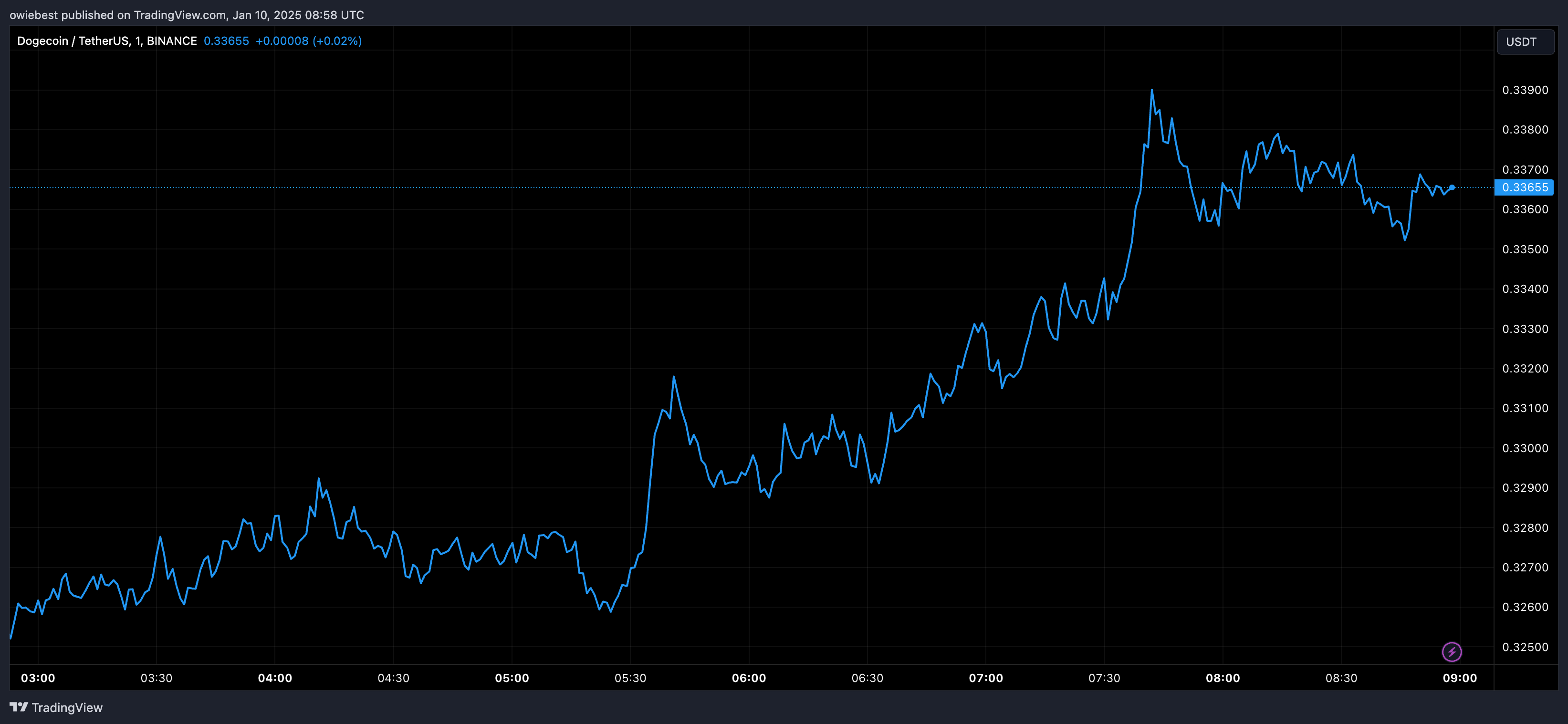Click the 09:00 time axis label

[1460, 678]
